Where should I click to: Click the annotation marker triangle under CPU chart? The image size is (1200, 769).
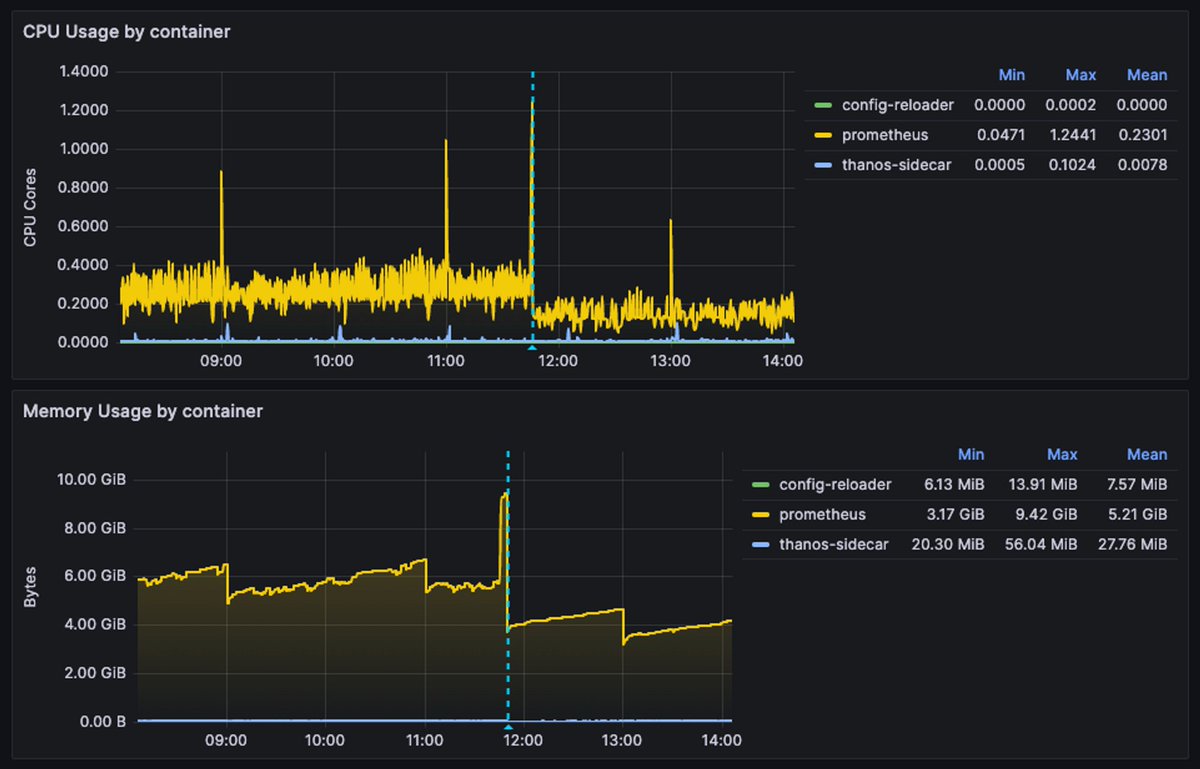tap(532, 347)
